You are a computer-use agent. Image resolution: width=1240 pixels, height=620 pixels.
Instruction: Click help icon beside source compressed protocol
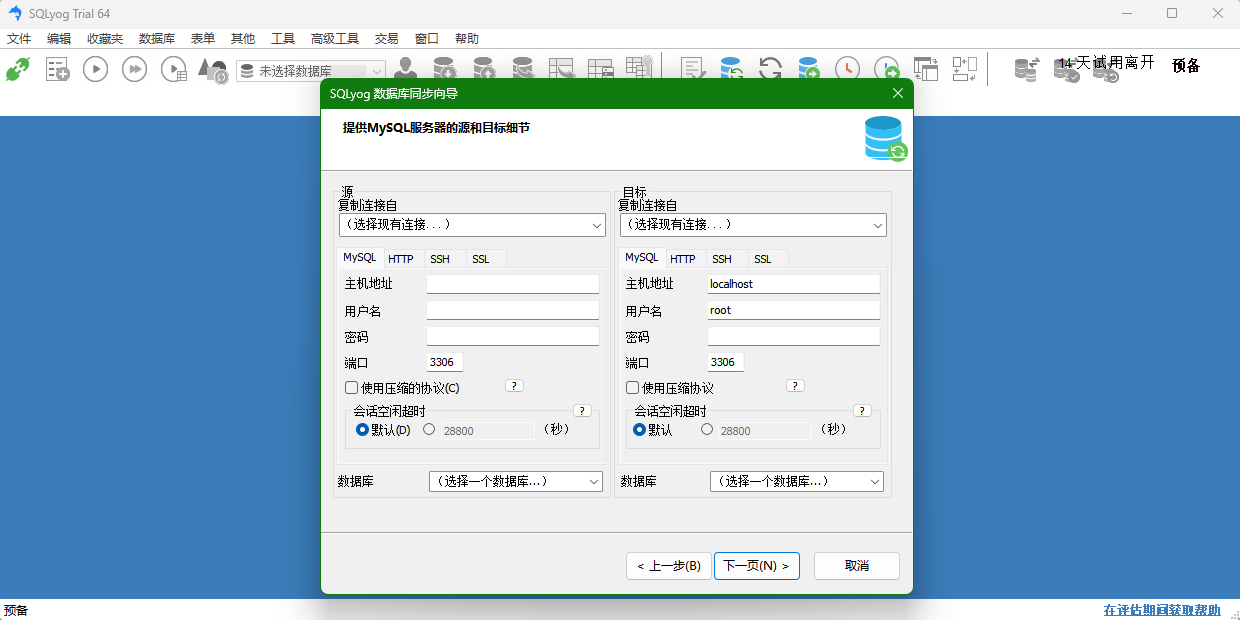point(514,386)
